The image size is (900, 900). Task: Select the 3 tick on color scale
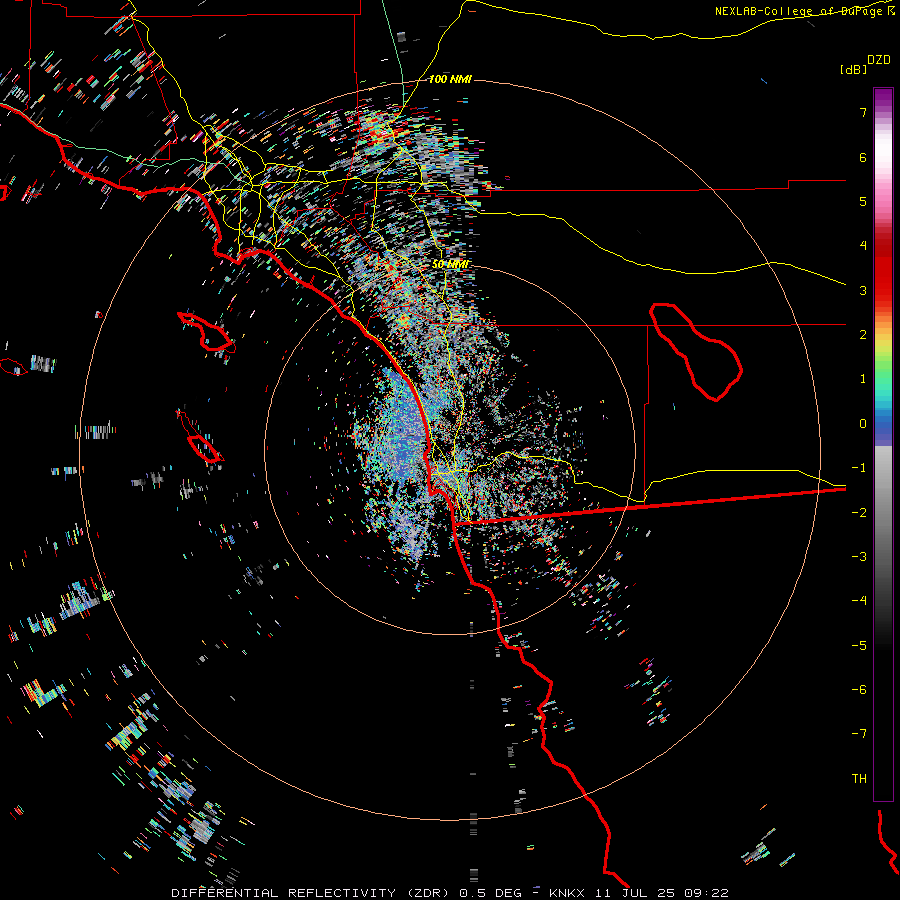click(863, 290)
